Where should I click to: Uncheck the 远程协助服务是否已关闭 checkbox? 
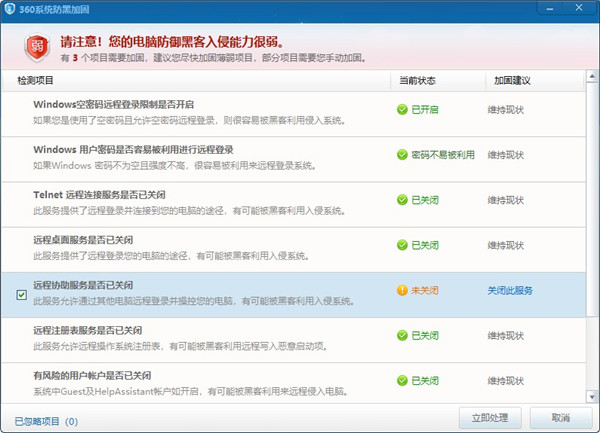(x=22, y=295)
